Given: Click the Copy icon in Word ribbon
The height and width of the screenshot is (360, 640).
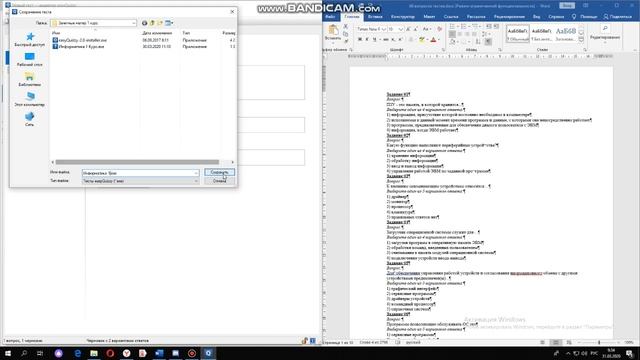Looking at the screenshot, I should pyautogui.click(x=346, y=34).
